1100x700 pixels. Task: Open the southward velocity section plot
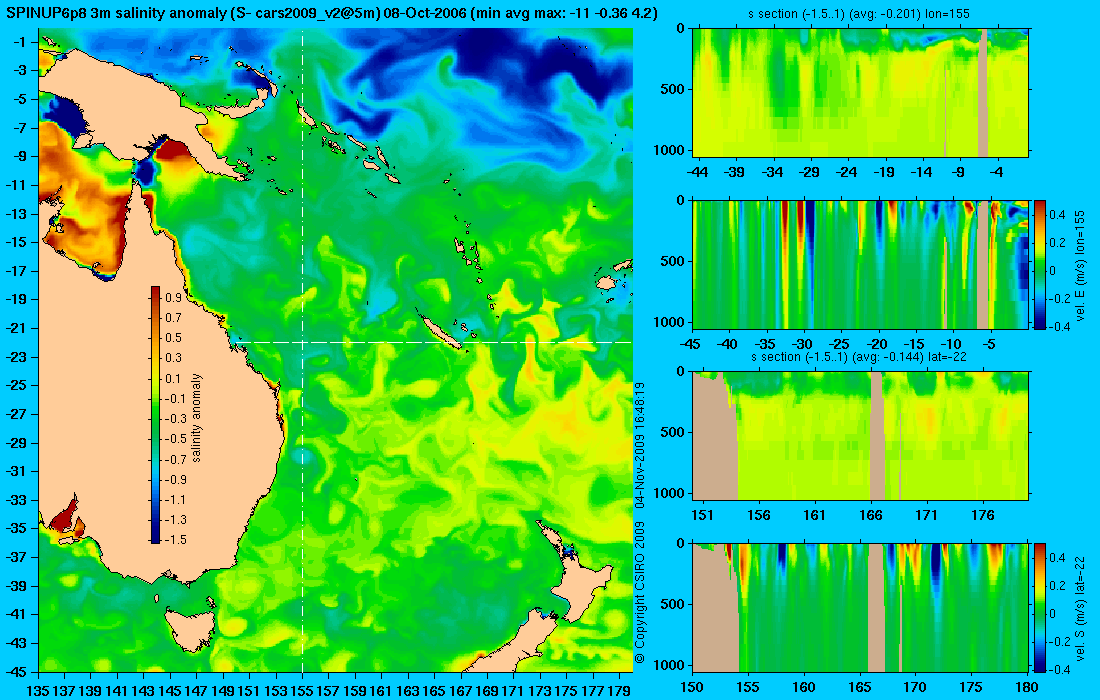coord(861,607)
